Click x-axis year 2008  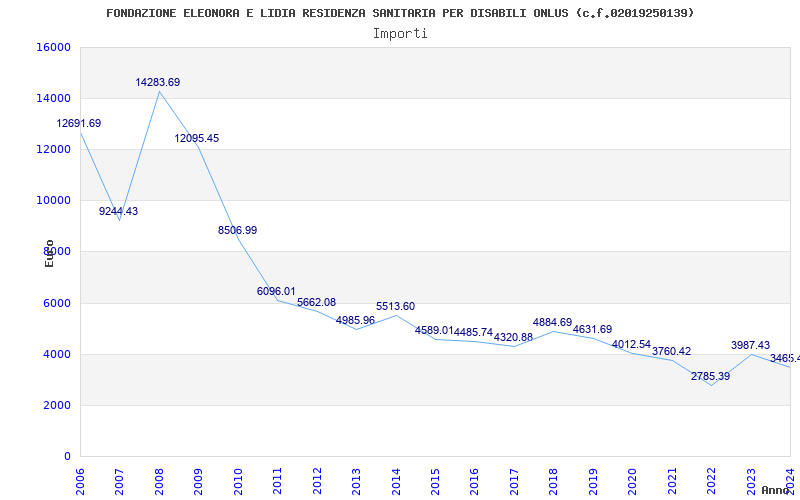159,482
